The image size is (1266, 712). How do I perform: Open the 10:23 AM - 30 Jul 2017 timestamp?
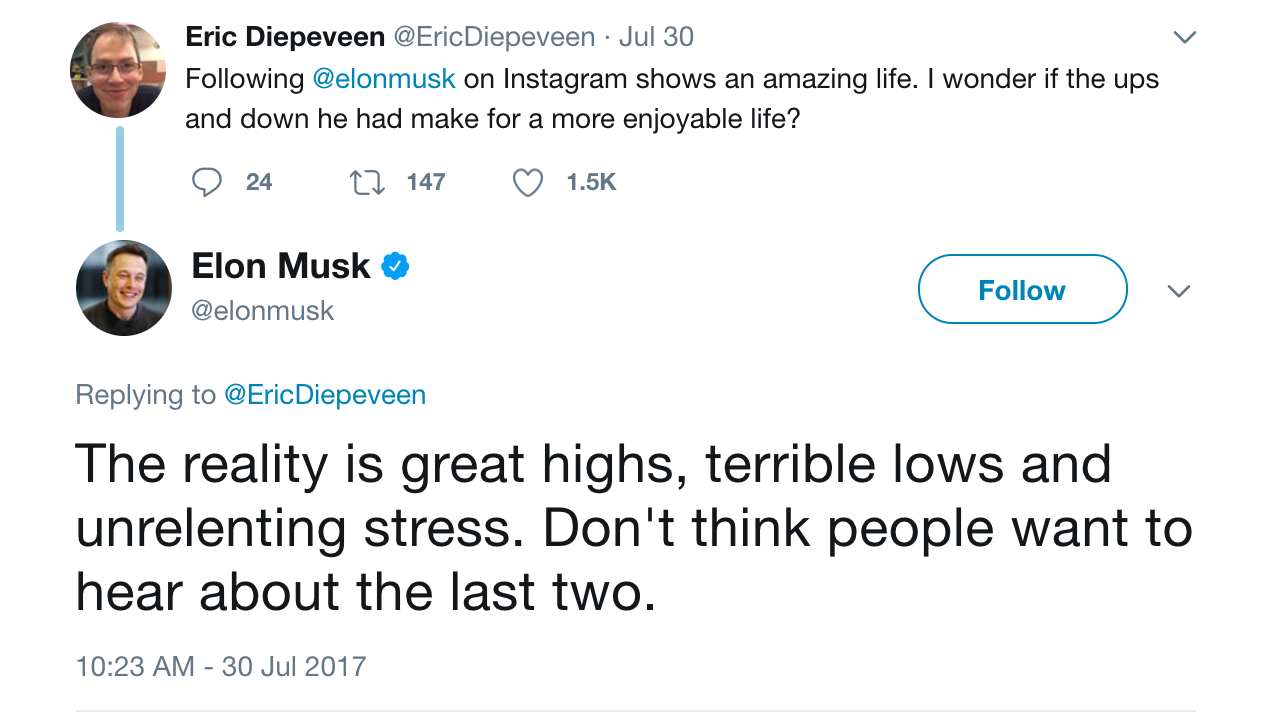(221, 666)
